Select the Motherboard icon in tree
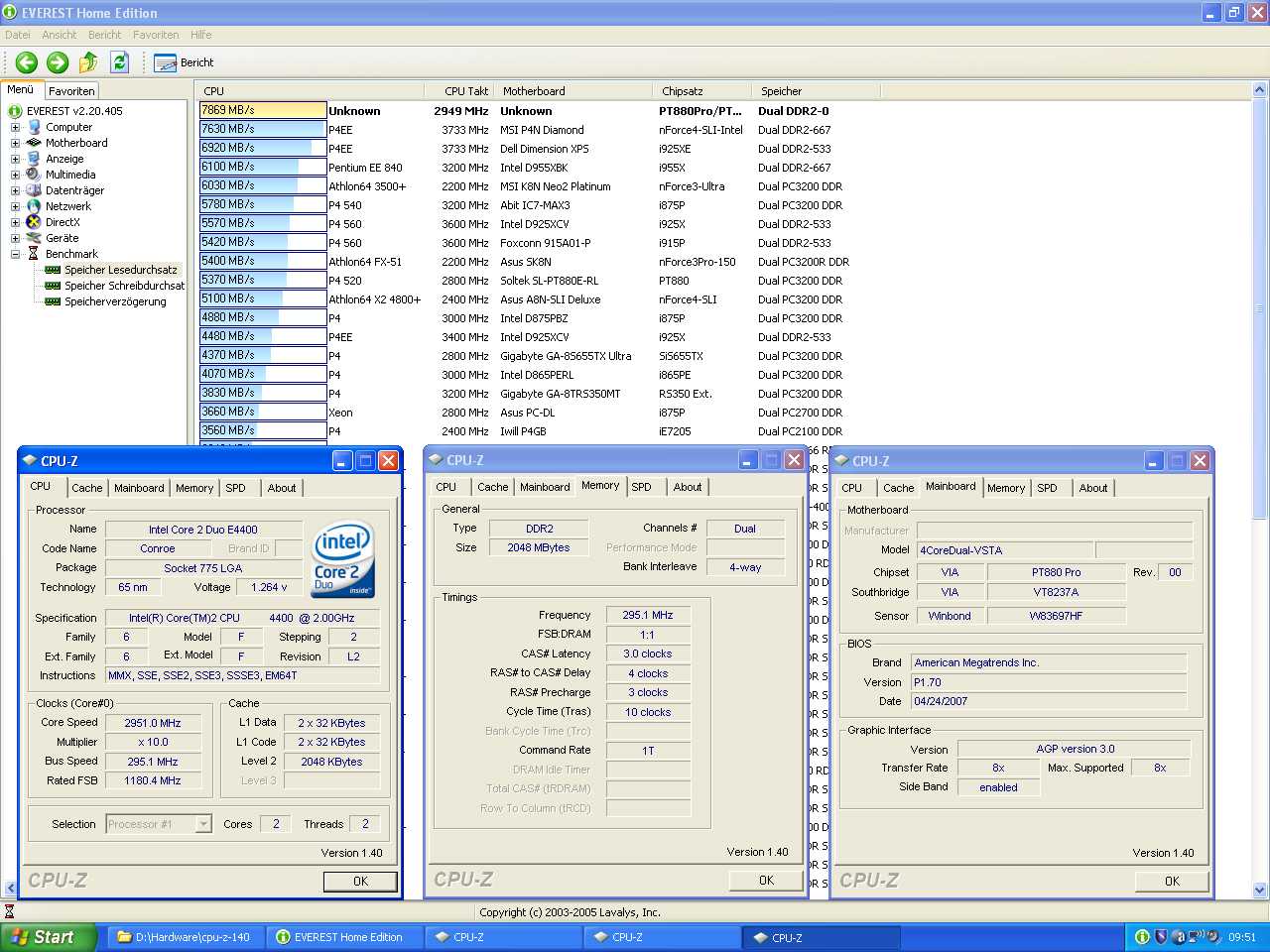 tap(34, 143)
